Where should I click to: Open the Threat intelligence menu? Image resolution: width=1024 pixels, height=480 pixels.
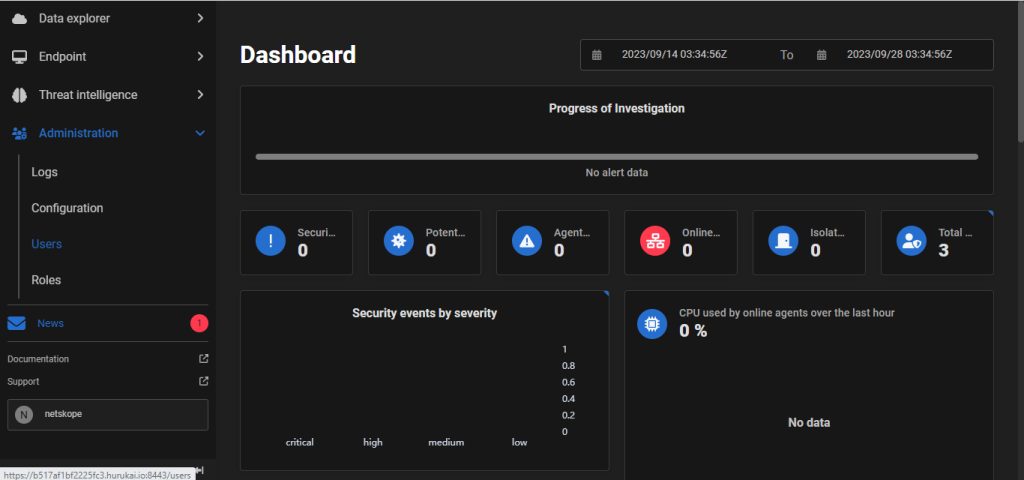pos(108,95)
